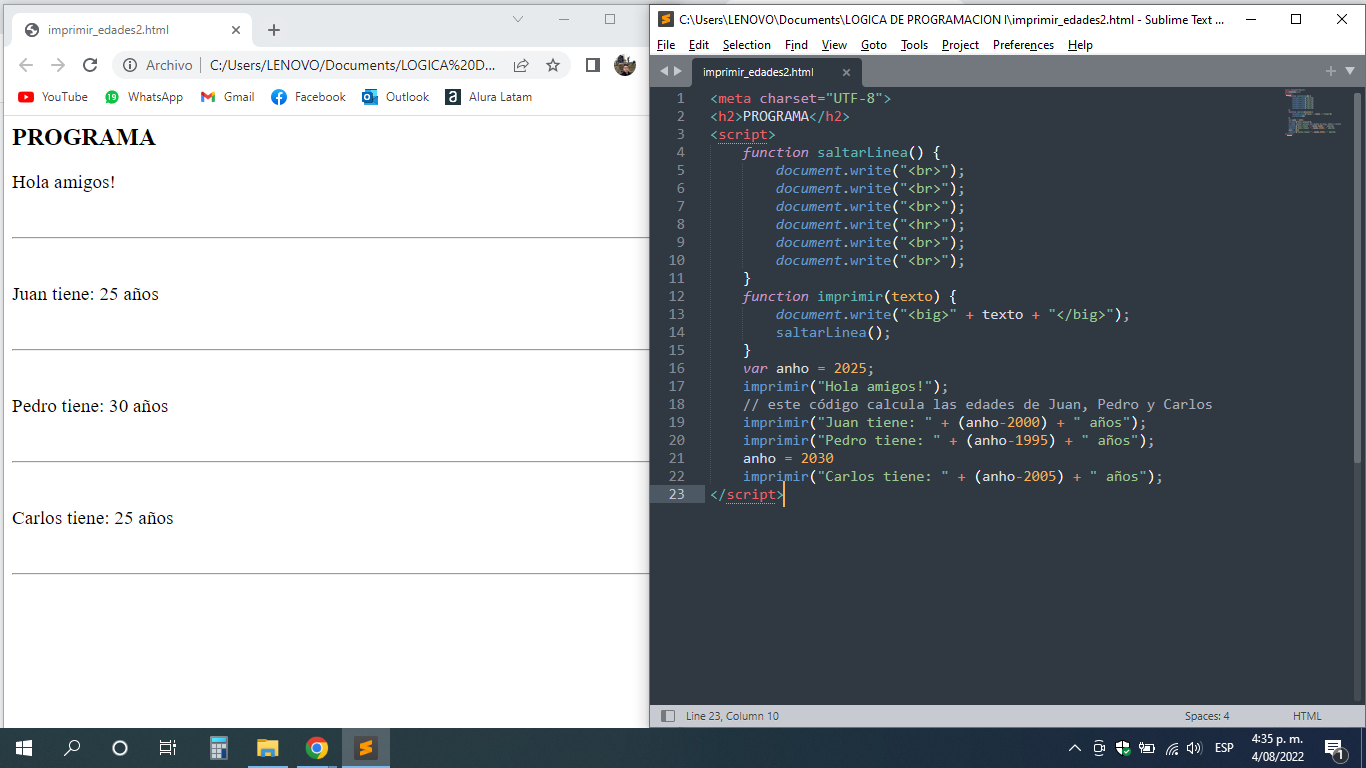The height and width of the screenshot is (768, 1366).
Task: Click the Sublime minimap thumbnail
Action: pyautogui.click(x=1313, y=112)
